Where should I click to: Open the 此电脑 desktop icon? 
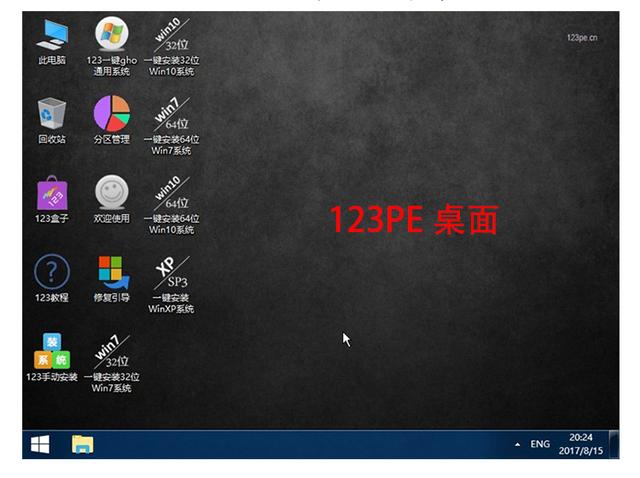point(52,42)
